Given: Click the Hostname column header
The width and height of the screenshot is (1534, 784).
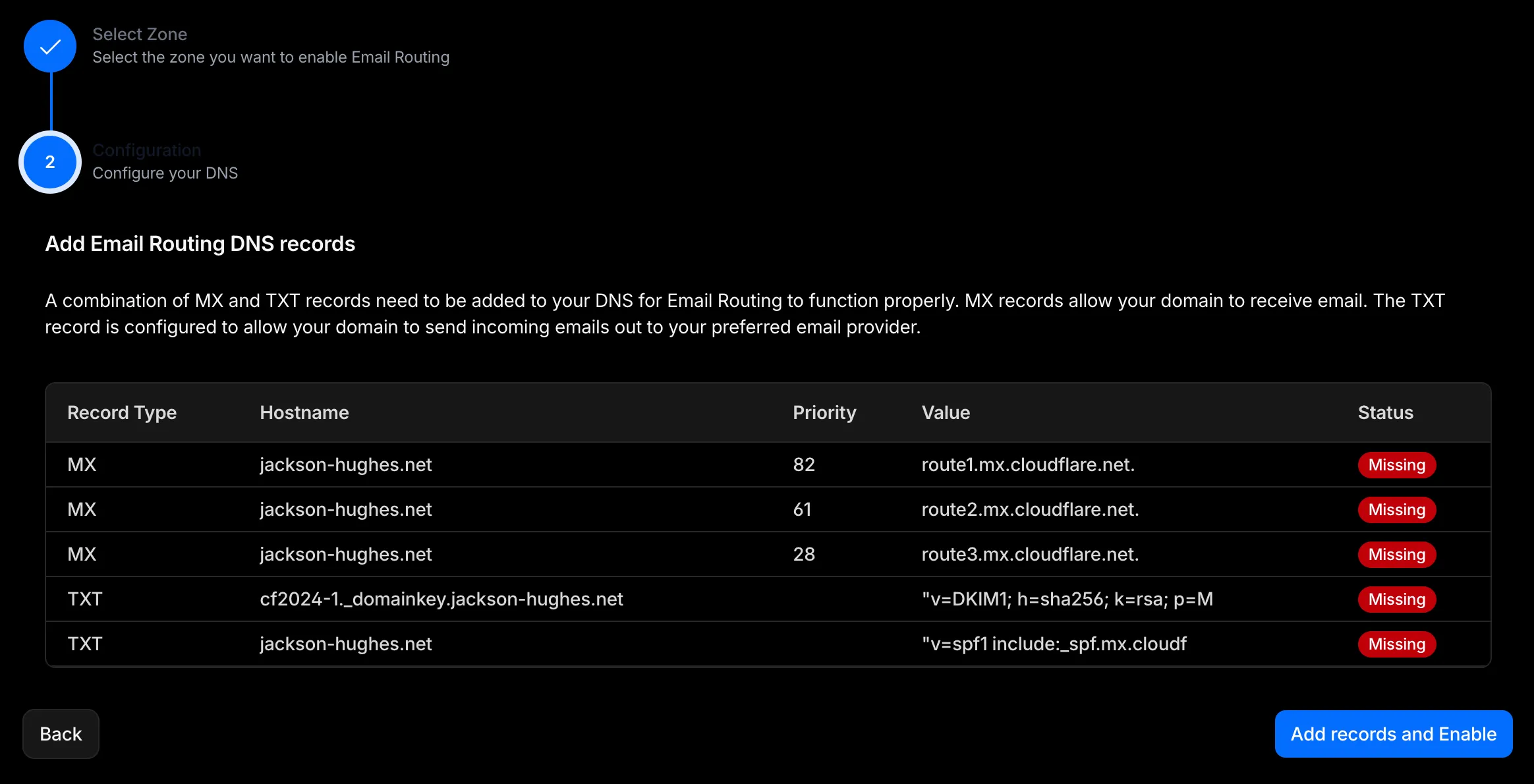Looking at the screenshot, I should pos(304,413).
